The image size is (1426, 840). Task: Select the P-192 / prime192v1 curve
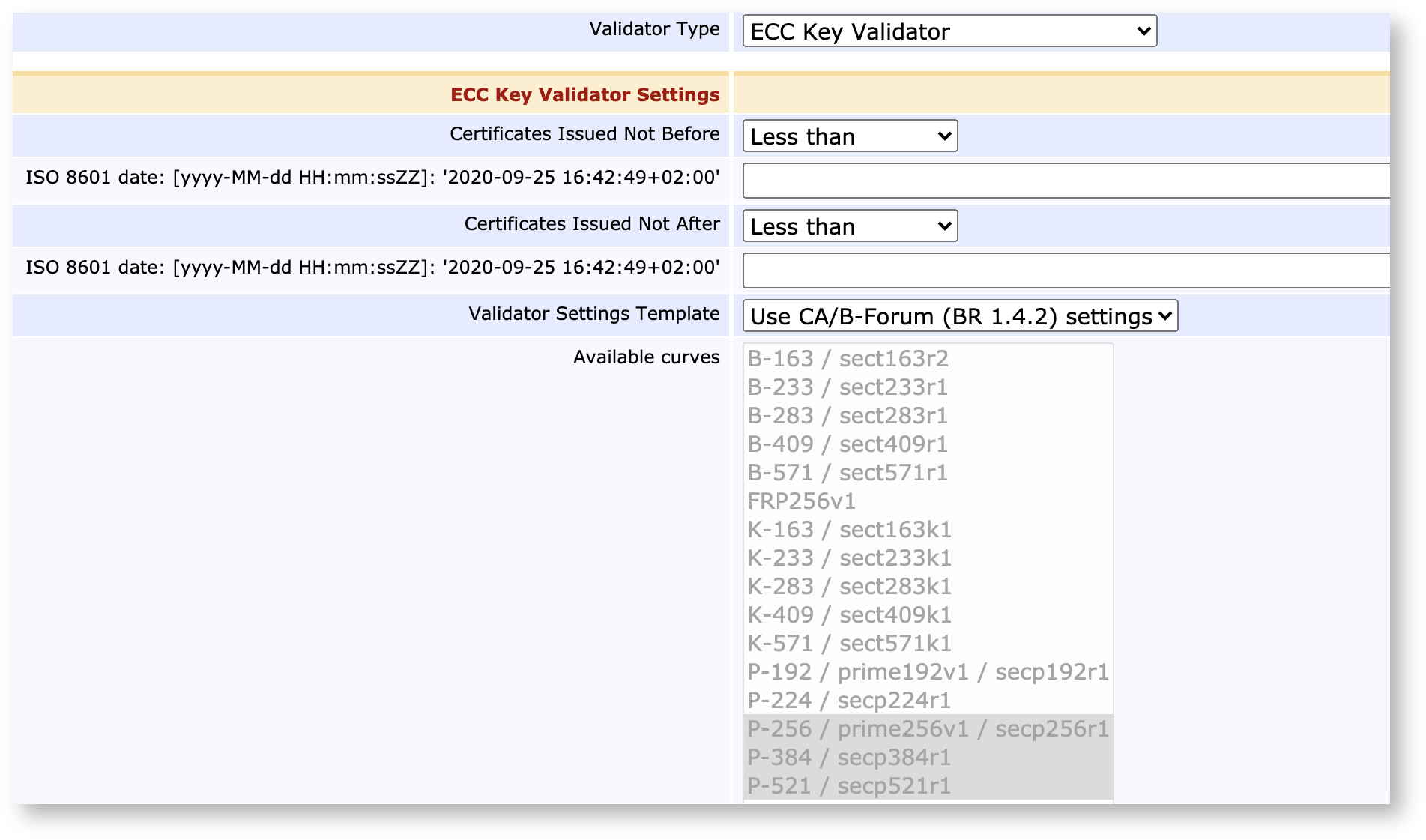928,671
